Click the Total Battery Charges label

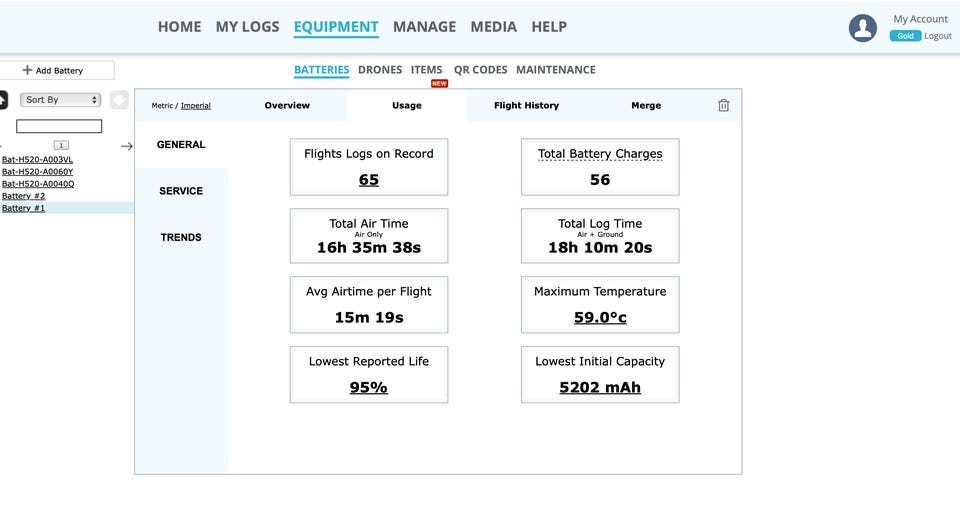[600, 154]
